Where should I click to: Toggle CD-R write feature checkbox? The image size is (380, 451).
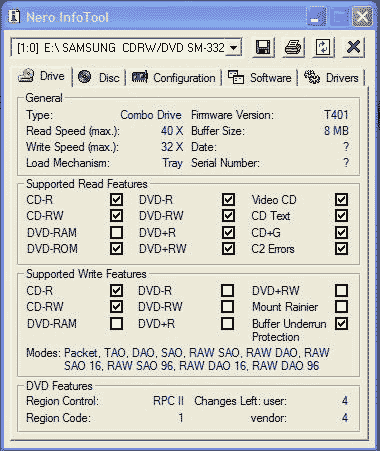click(116, 290)
